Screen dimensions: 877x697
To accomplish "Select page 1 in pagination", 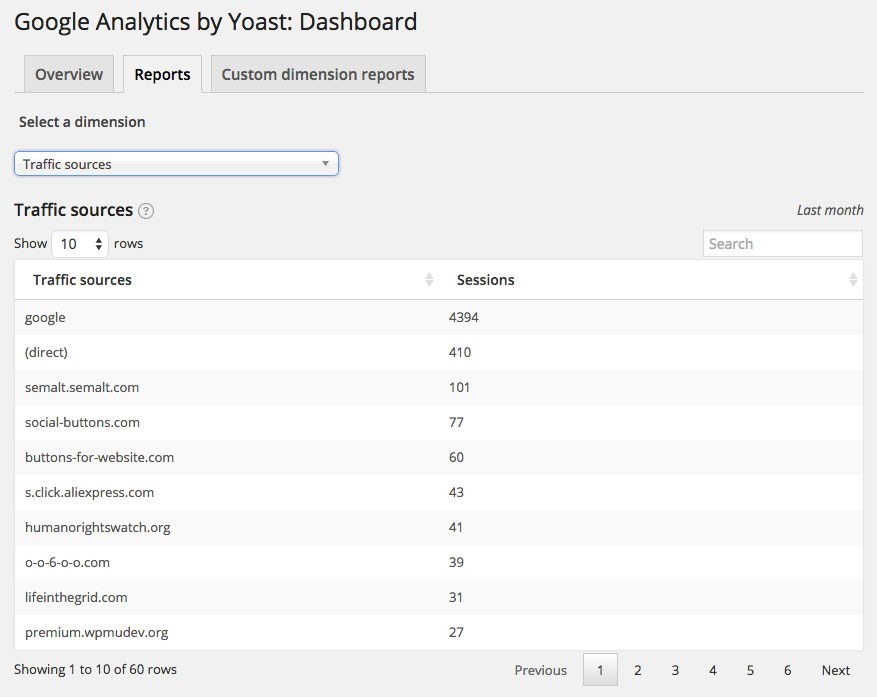I will (600, 670).
